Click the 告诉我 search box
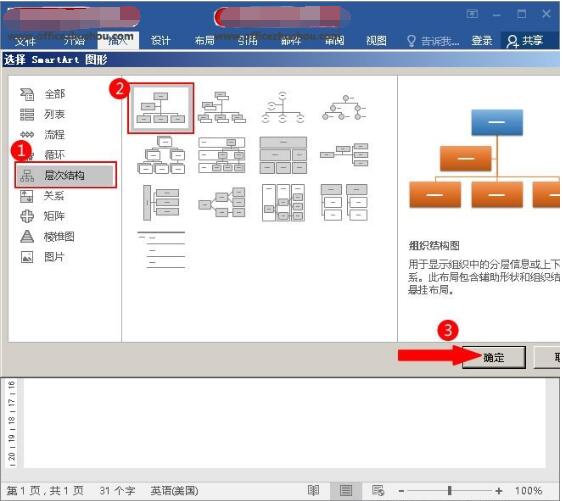563x501 pixels. click(439, 41)
